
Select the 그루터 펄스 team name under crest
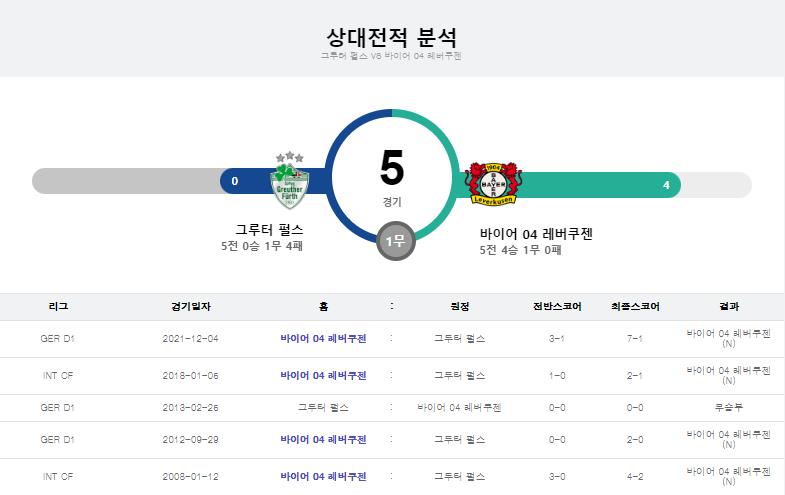click(269, 230)
